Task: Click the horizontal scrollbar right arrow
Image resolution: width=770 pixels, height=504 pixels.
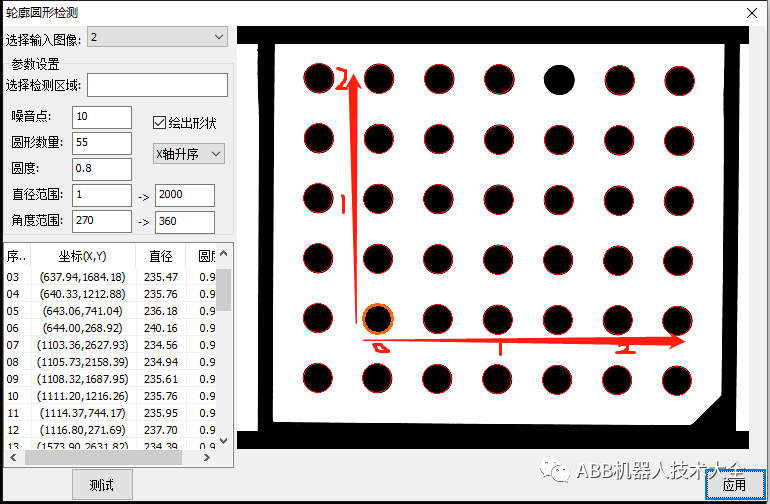Action: coord(207,457)
